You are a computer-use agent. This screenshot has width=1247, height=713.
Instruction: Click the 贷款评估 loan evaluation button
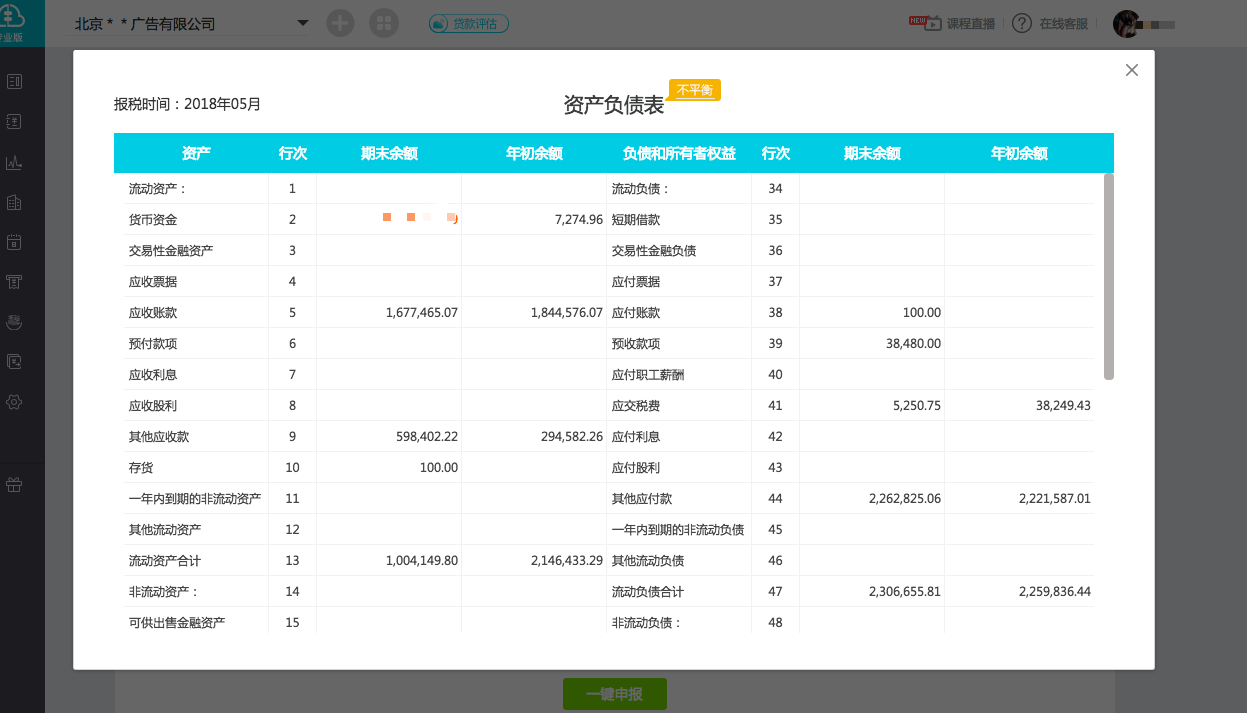469,24
